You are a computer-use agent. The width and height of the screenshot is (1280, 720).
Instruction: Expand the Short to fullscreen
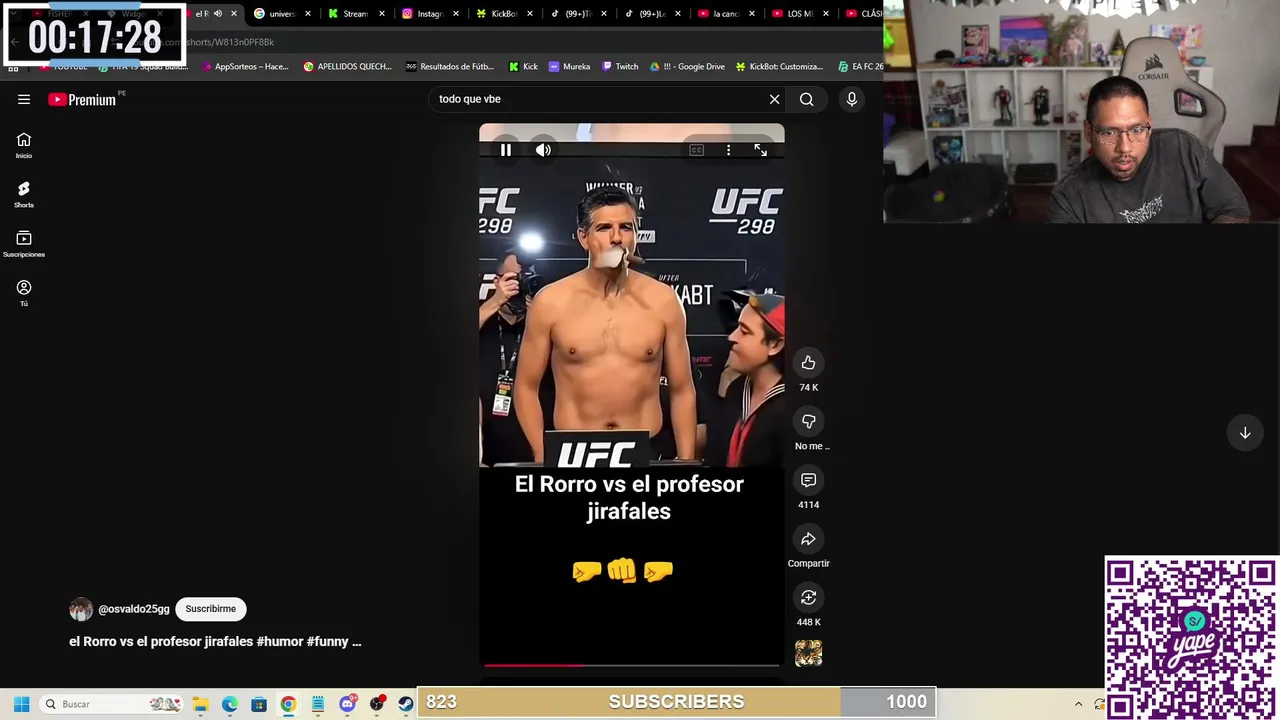point(761,150)
